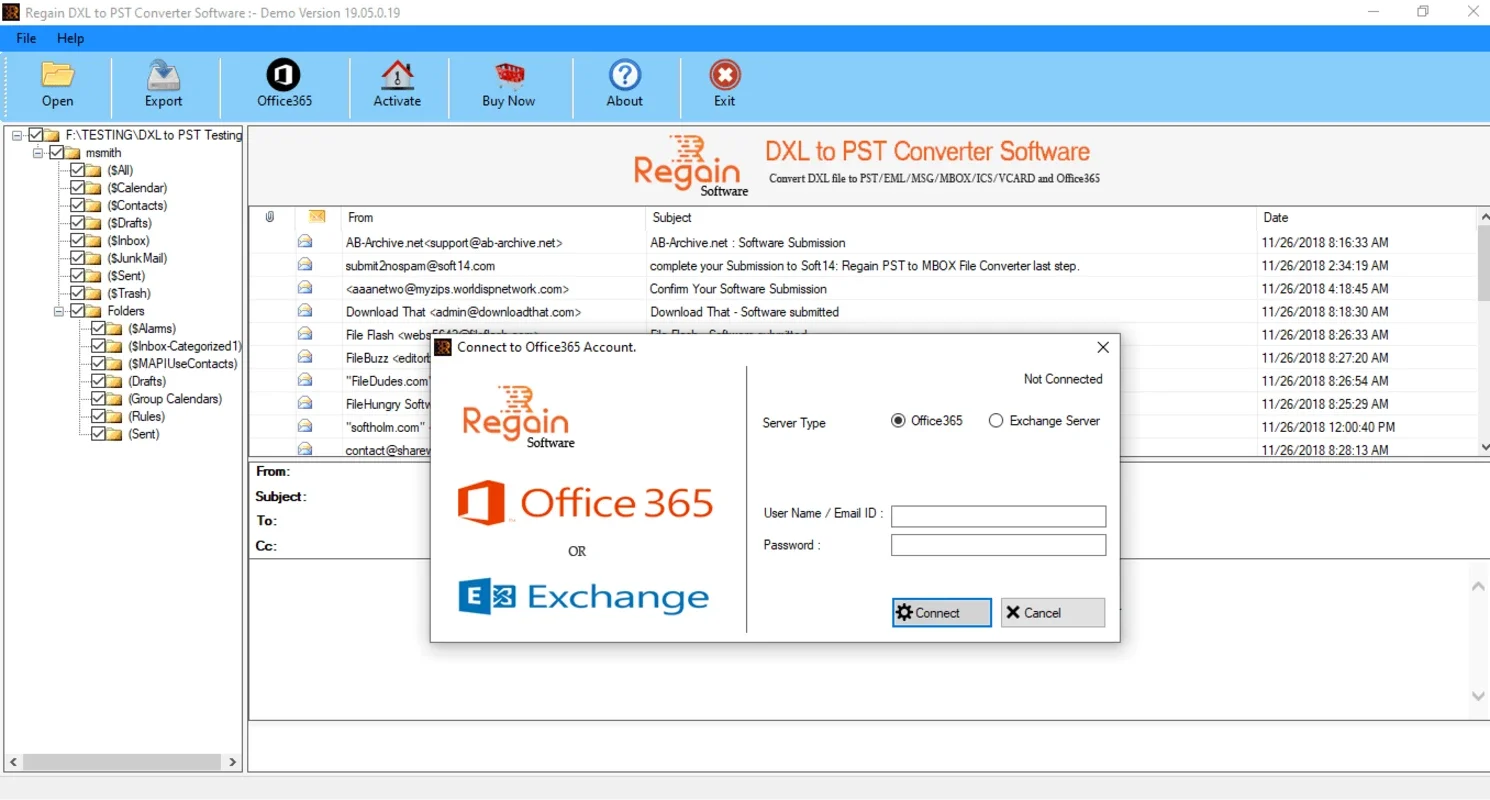The image size is (1490, 800).
Task: Click the Cancel button in dialog
Action: click(1053, 613)
